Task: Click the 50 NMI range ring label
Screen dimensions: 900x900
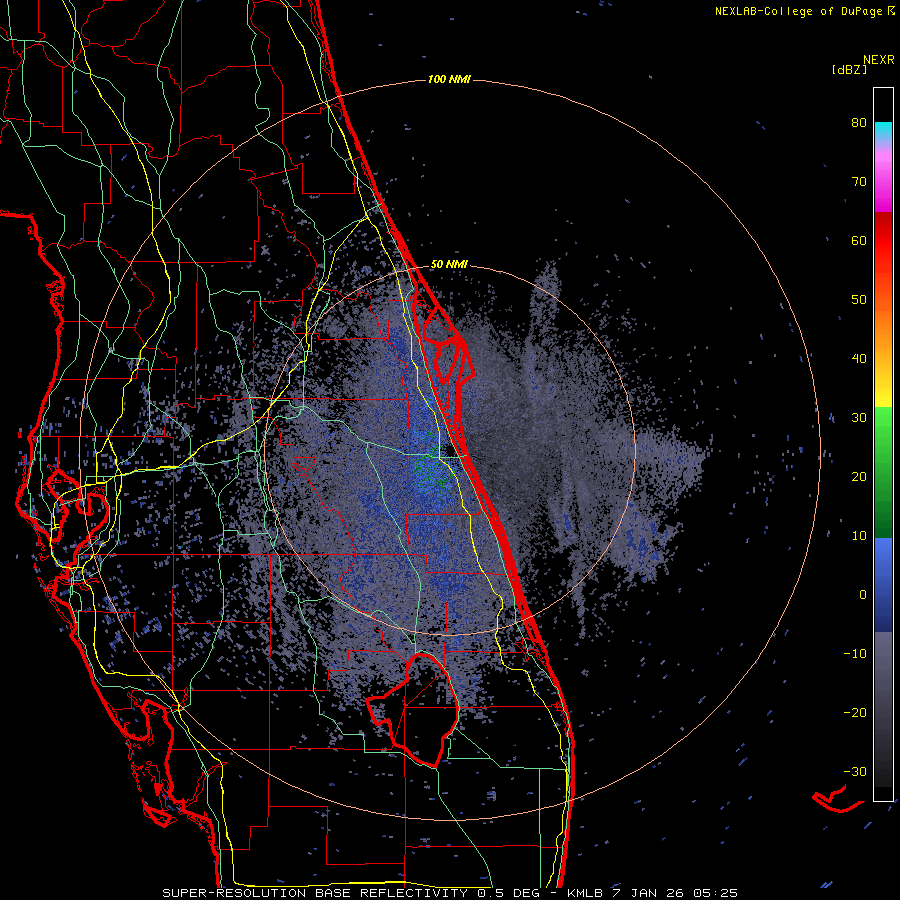Action: click(449, 264)
